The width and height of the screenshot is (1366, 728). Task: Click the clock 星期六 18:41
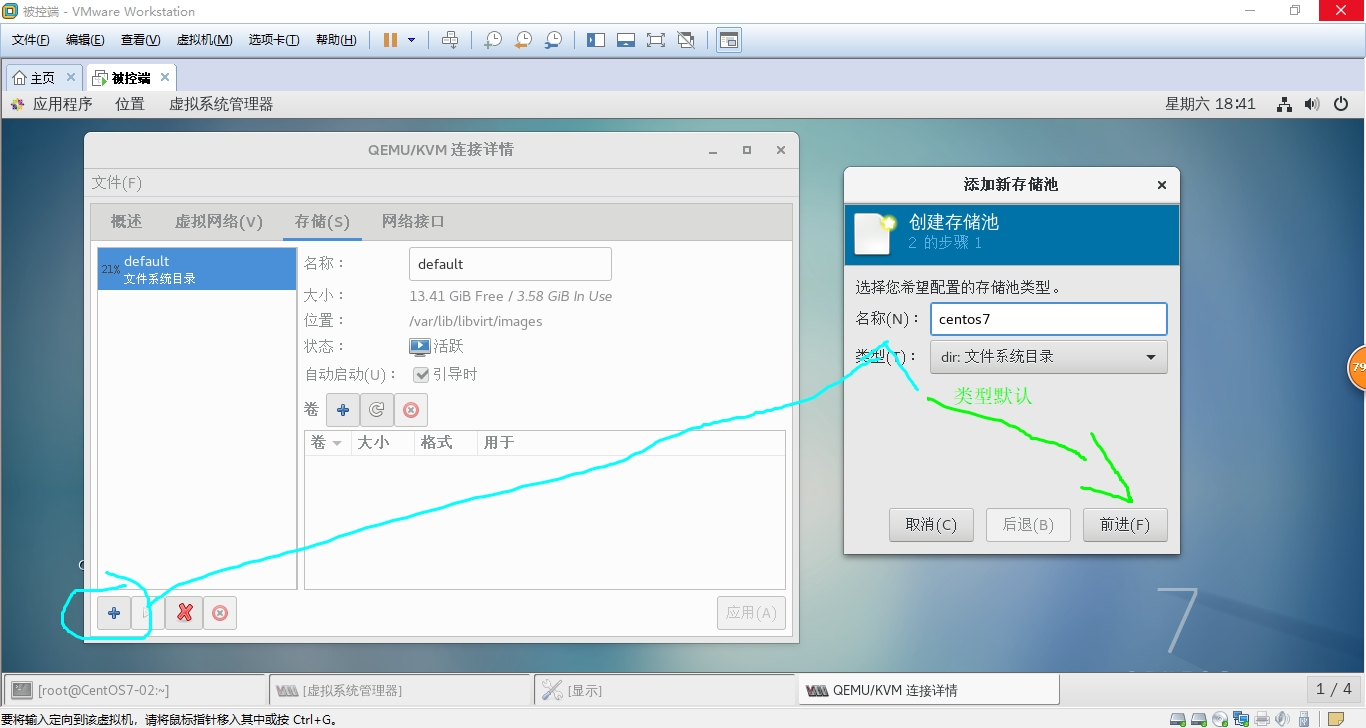click(1210, 104)
